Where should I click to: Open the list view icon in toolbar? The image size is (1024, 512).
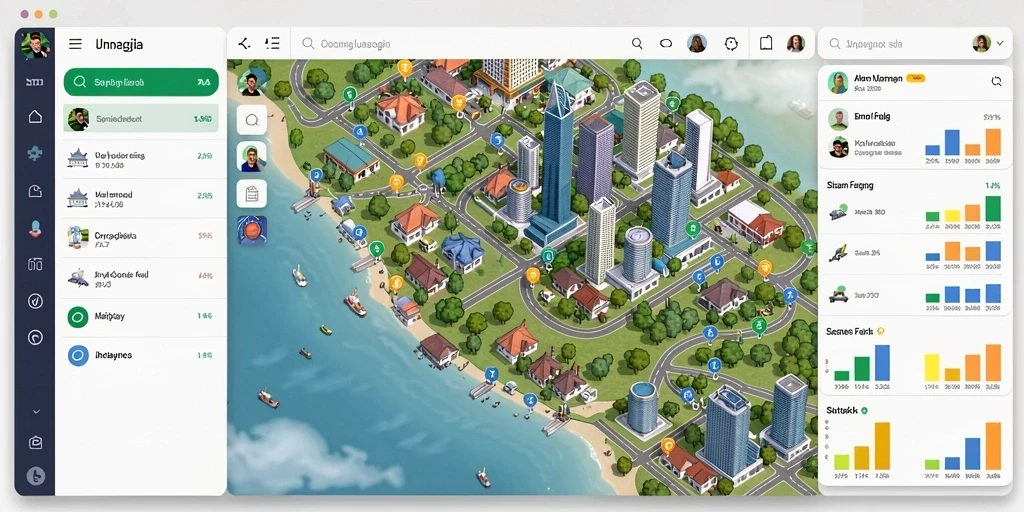pos(272,44)
